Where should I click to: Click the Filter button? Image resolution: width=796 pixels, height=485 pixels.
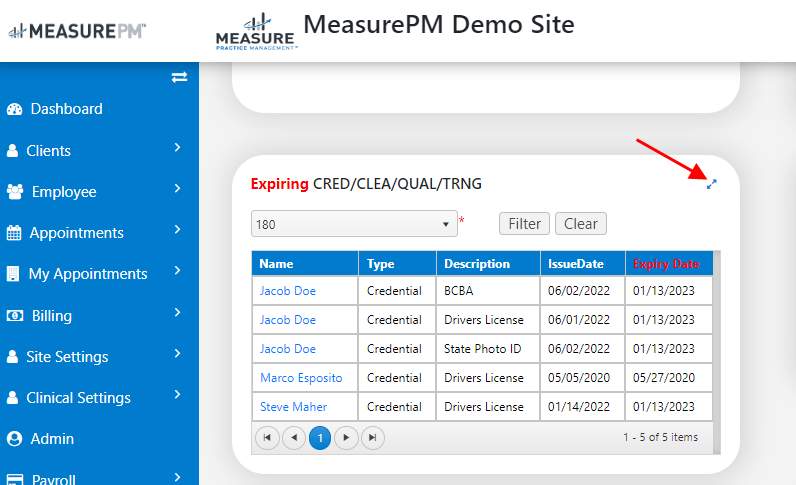pos(524,224)
